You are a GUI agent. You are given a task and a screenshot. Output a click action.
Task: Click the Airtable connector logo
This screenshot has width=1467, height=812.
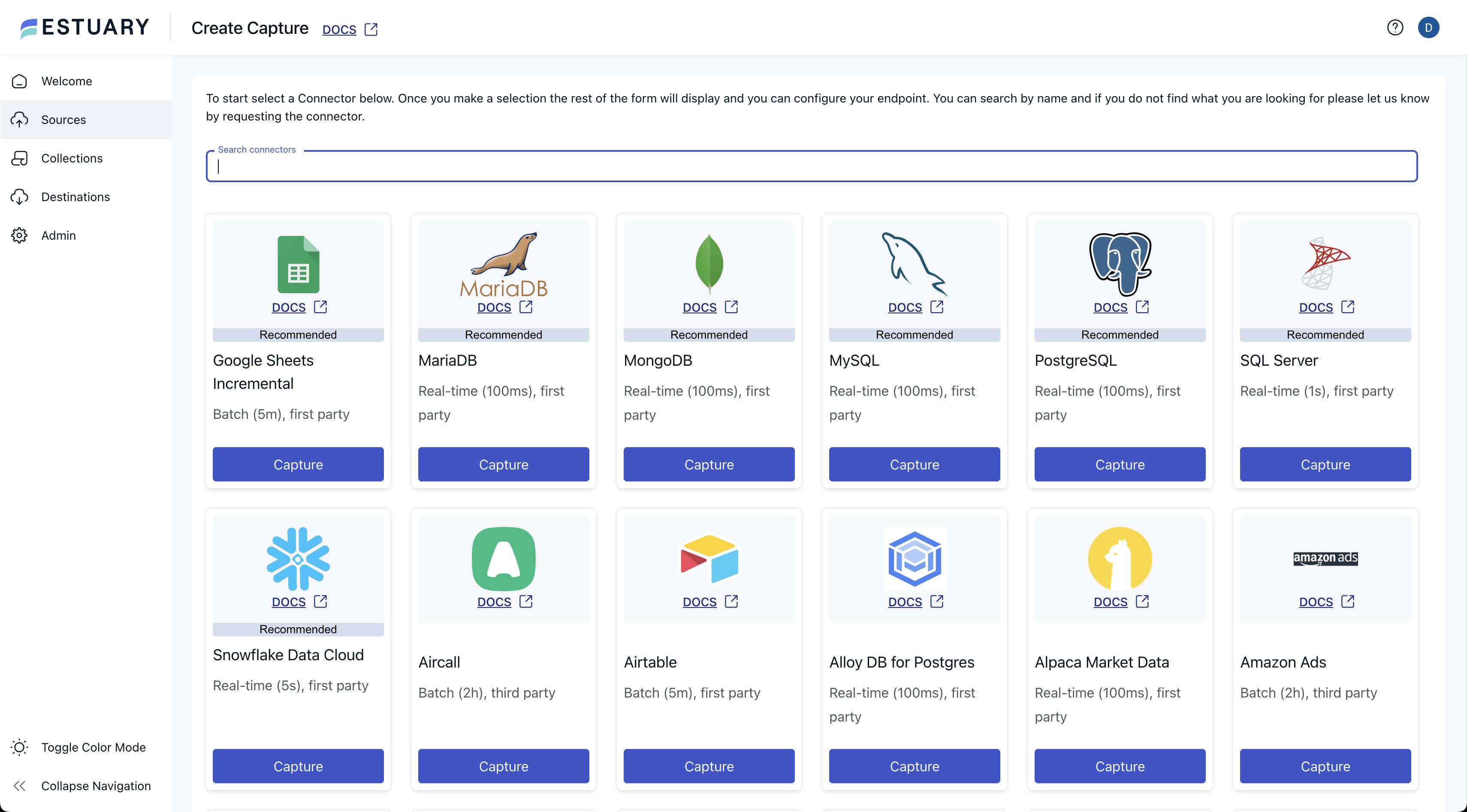click(709, 558)
